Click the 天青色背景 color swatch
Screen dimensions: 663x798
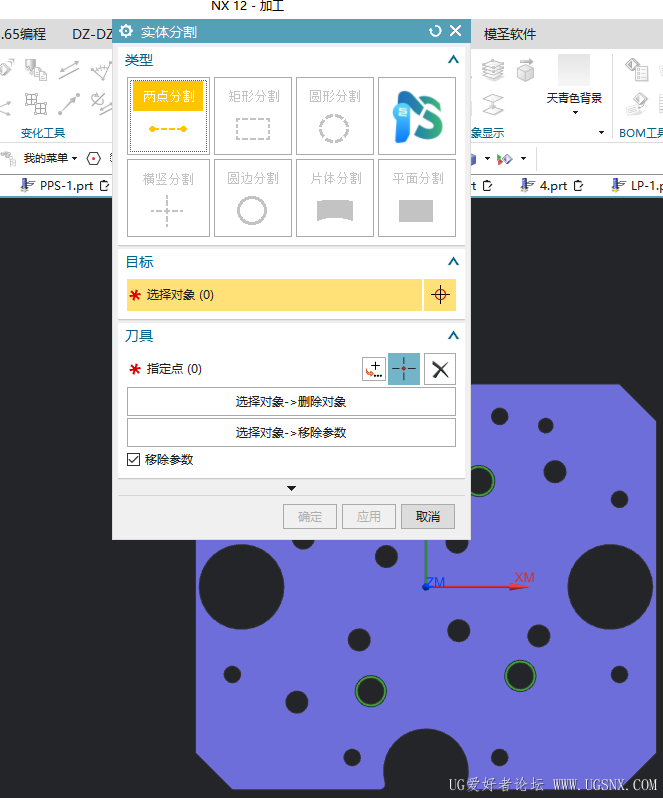[x=574, y=70]
